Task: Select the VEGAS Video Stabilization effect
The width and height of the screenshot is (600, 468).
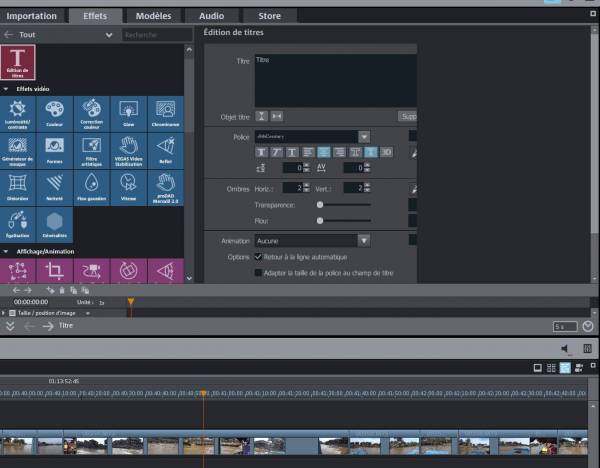Action: pyautogui.click(x=128, y=149)
